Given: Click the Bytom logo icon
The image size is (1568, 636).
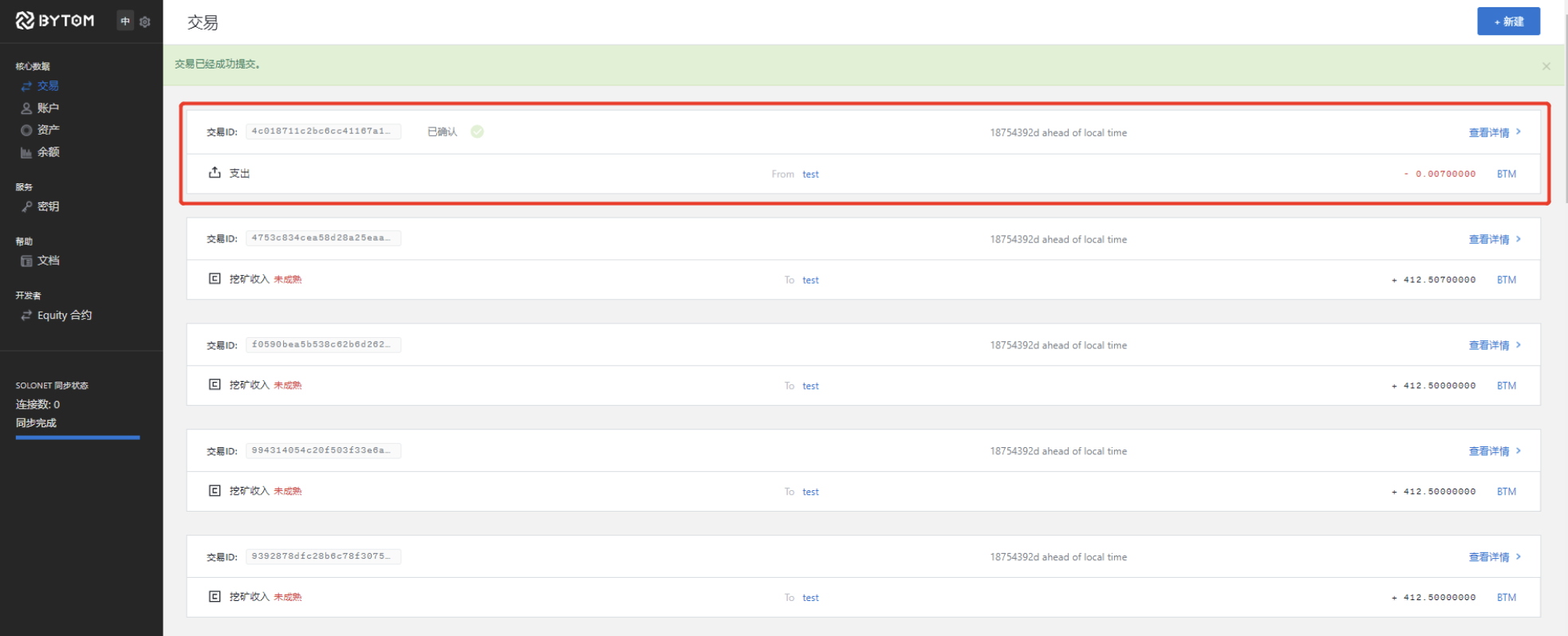Looking at the screenshot, I should [x=26, y=21].
